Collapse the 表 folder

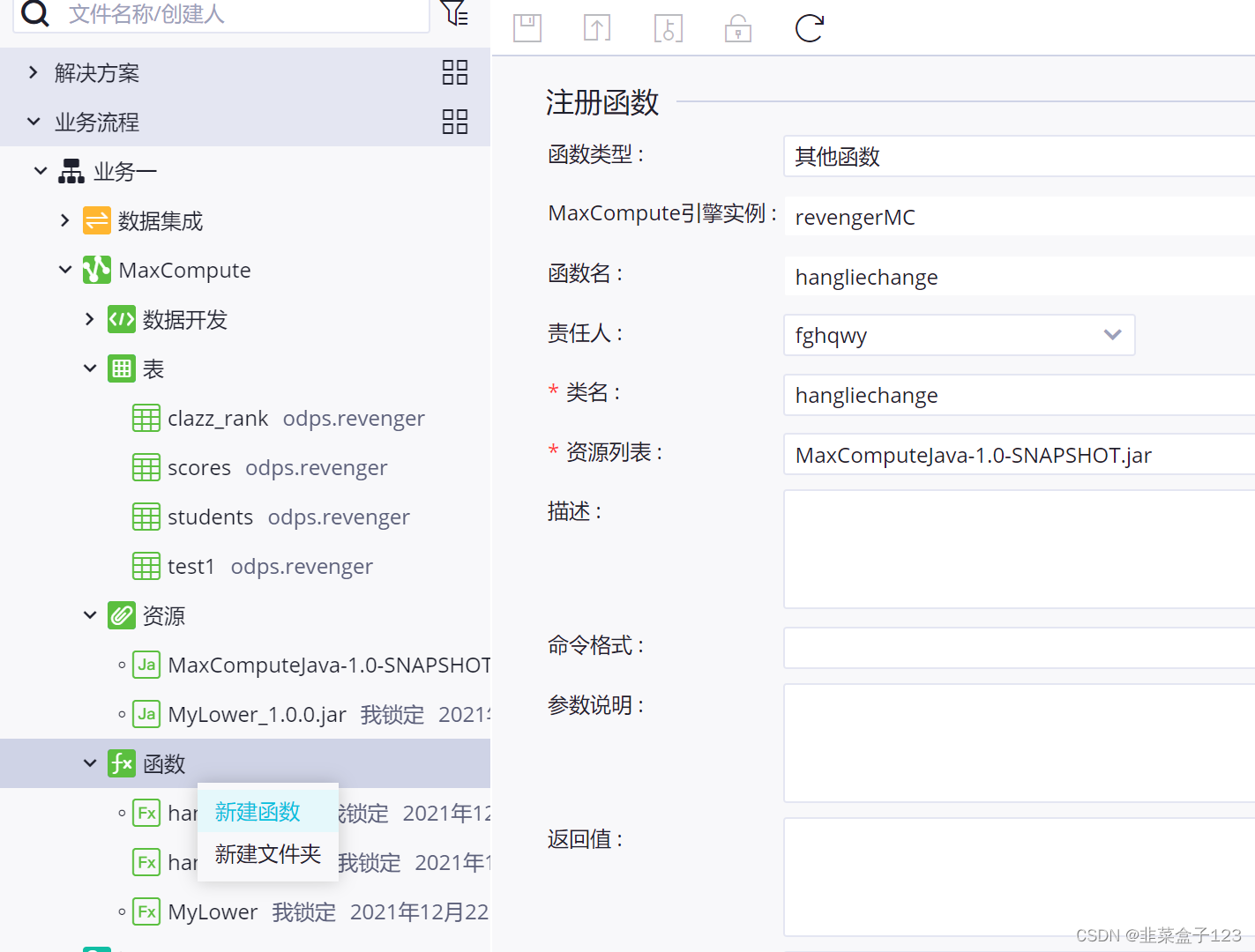click(x=90, y=368)
